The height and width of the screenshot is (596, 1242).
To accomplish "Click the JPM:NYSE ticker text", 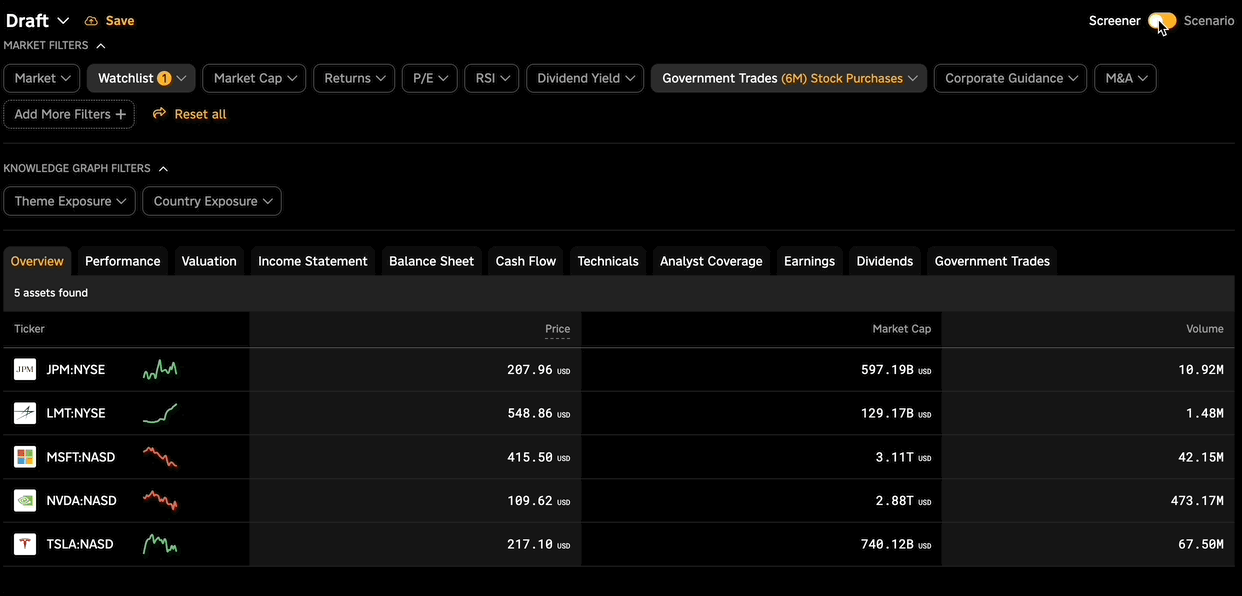I will click(x=76, y=370).
